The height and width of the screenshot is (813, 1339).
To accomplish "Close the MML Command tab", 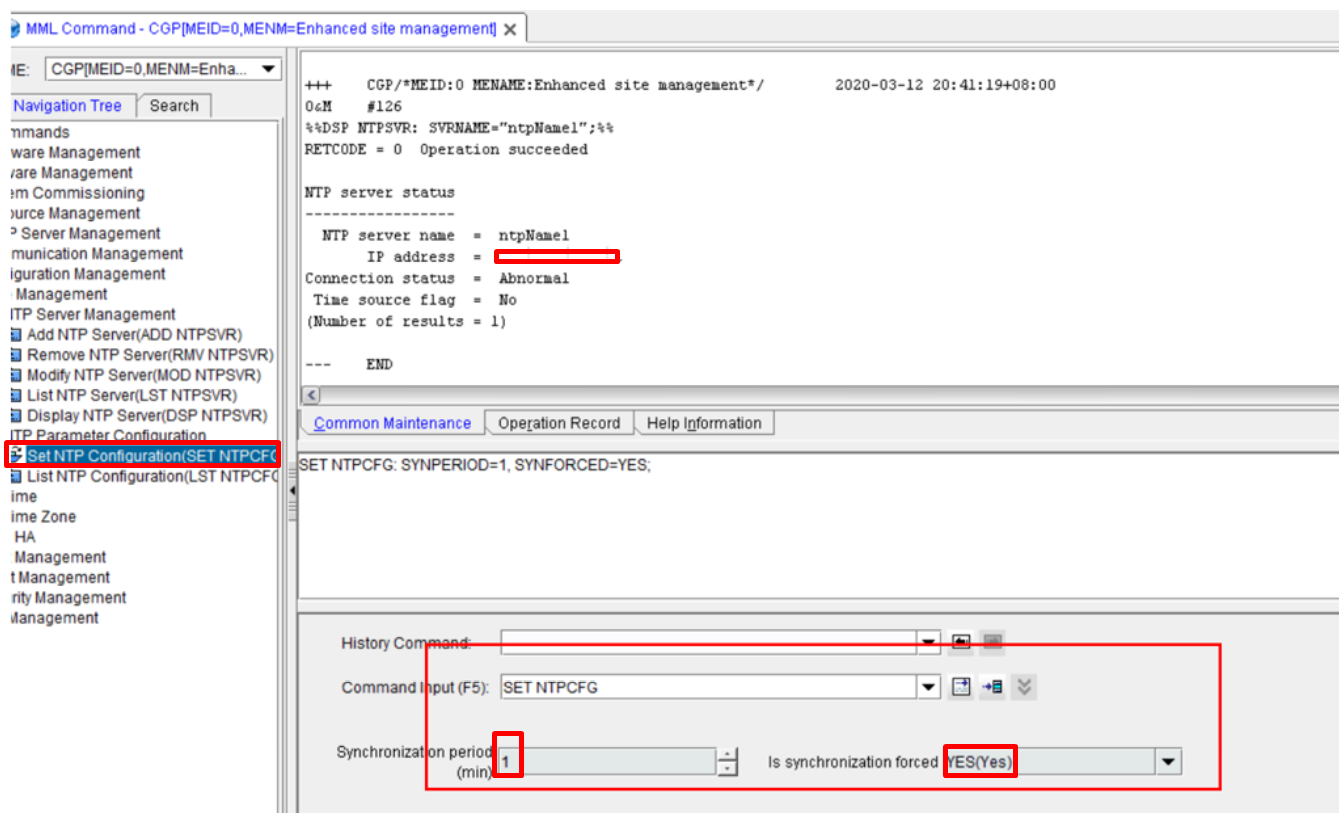I will [x=510, y=29].
